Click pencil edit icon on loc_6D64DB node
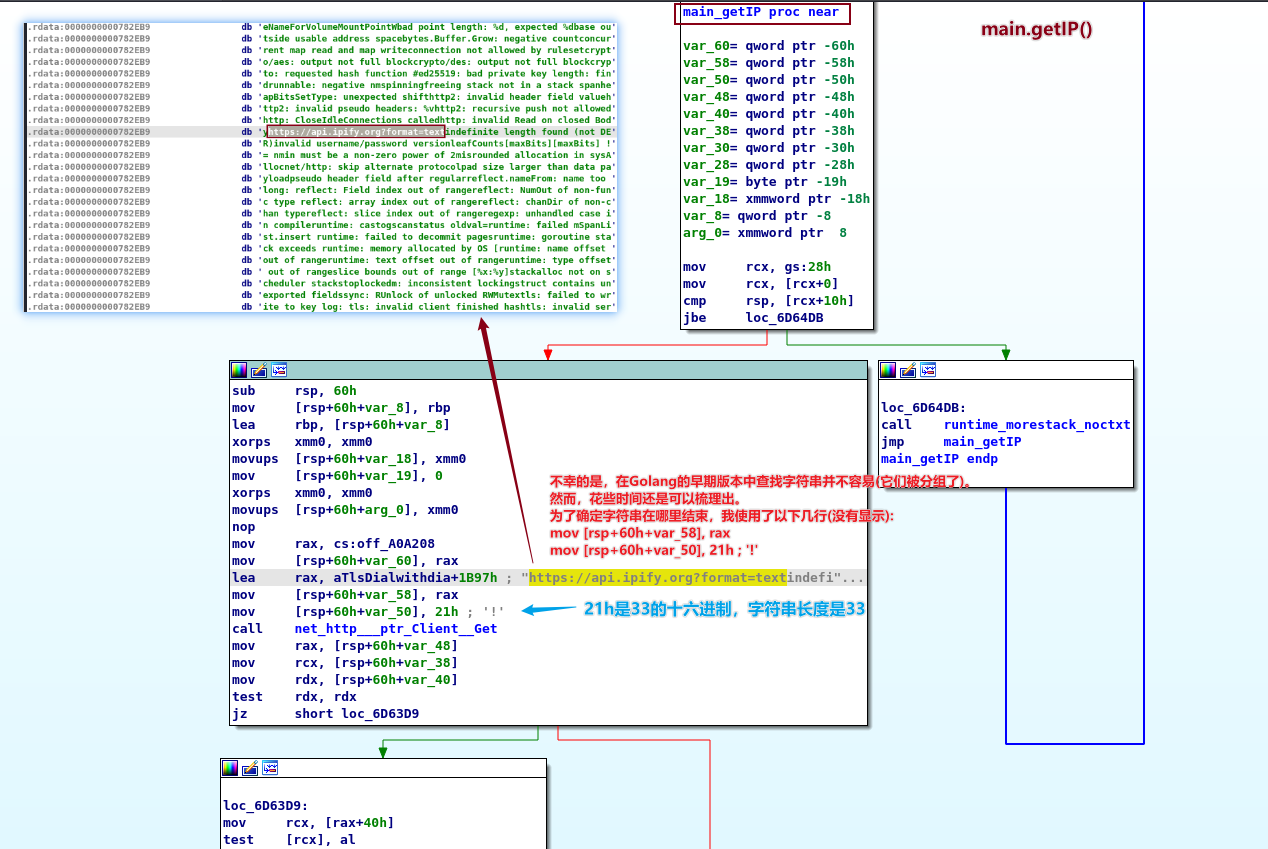 click(x=908, y=370)
